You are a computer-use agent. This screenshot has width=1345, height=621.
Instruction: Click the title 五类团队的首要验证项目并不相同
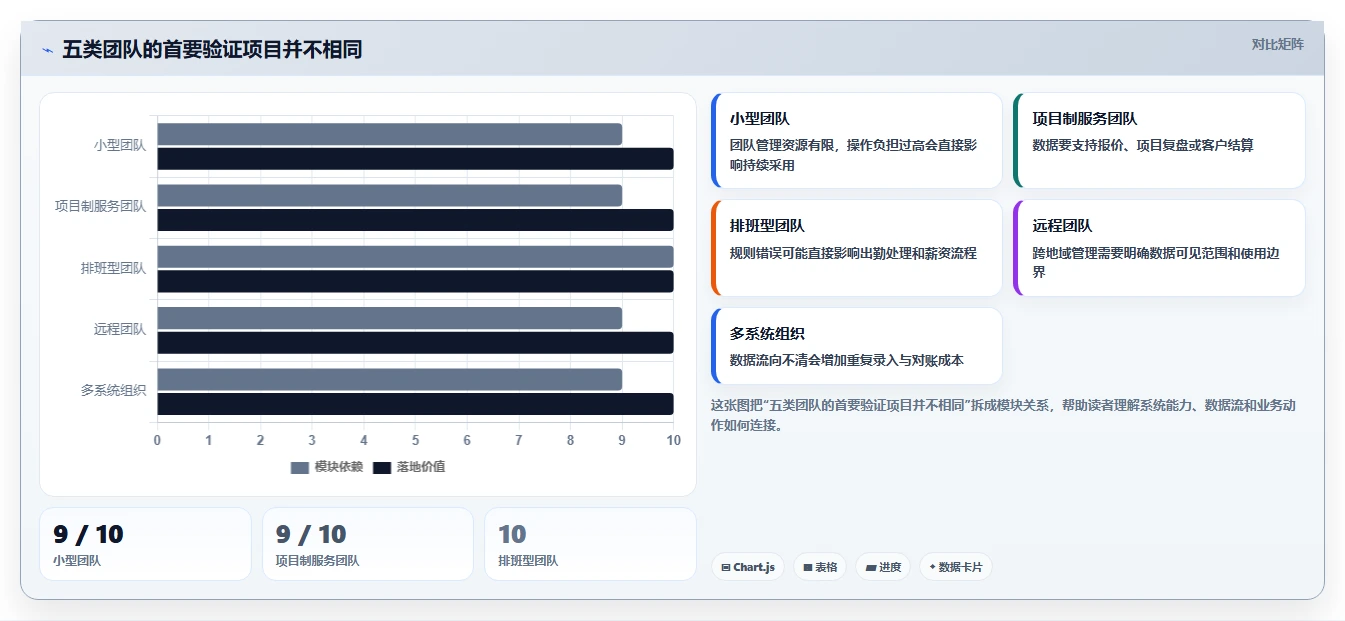pyautogui.click(x=212, y=50)
